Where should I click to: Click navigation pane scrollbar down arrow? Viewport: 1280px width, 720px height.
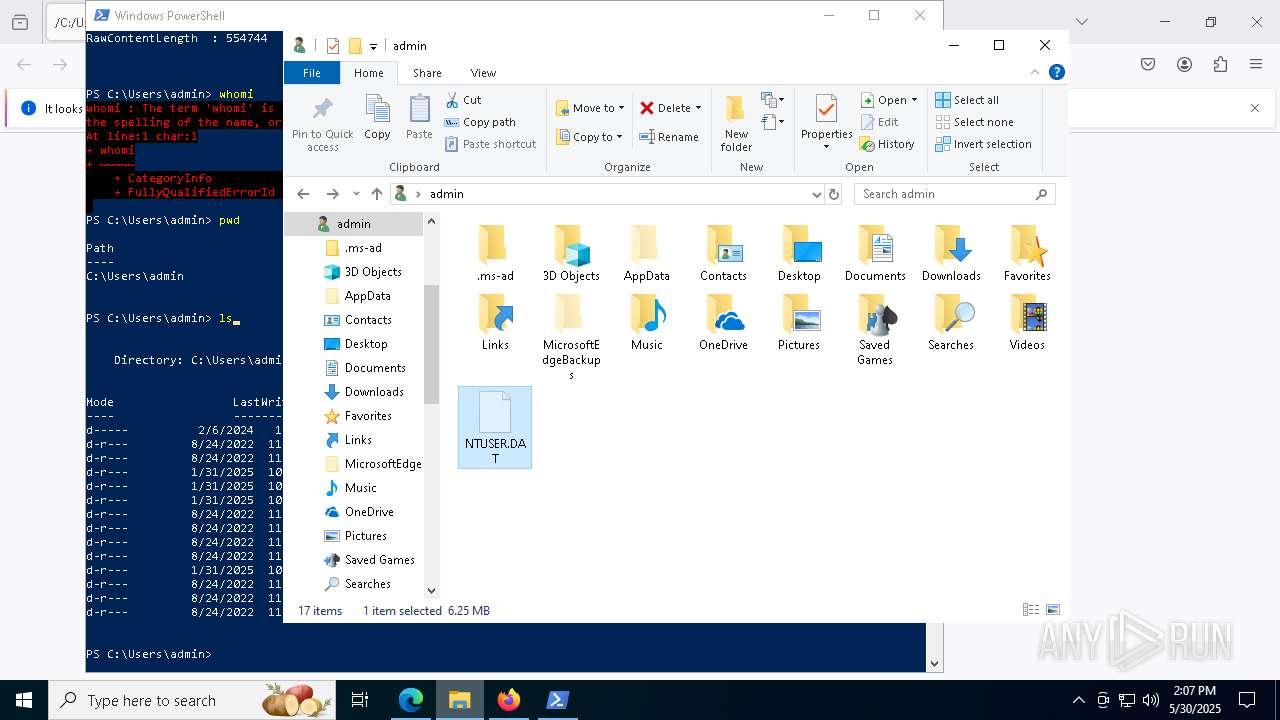tap(432, 591)
